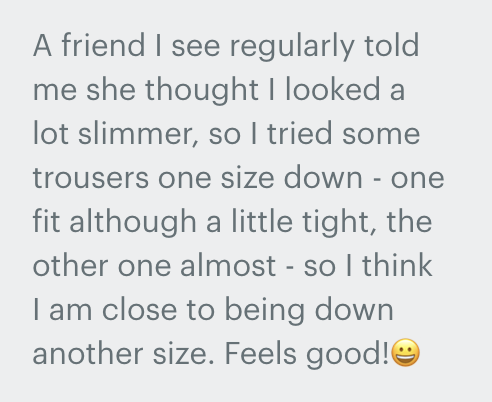This screenshot has width=492, height=402.
Task: Click the word "although"
Action: tap(133, 223)
